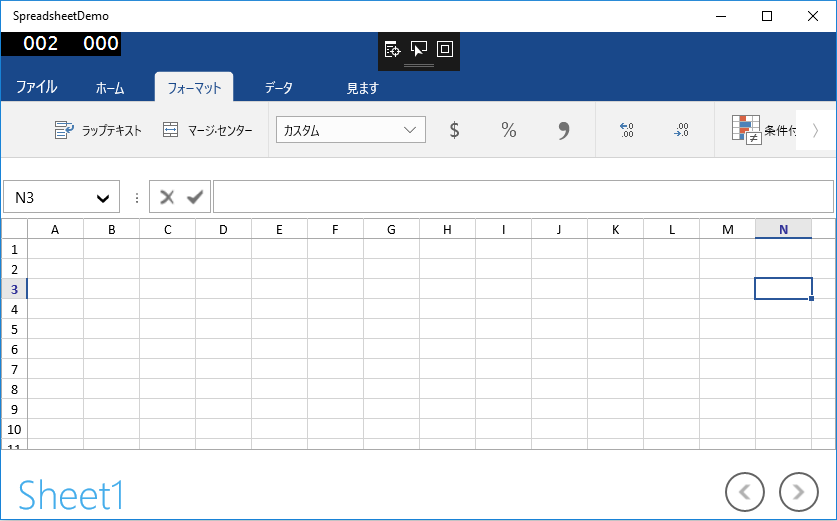This screenshot has height=521, width=837.
Task: Select row 1 header
Action: [x=14, y=249]
